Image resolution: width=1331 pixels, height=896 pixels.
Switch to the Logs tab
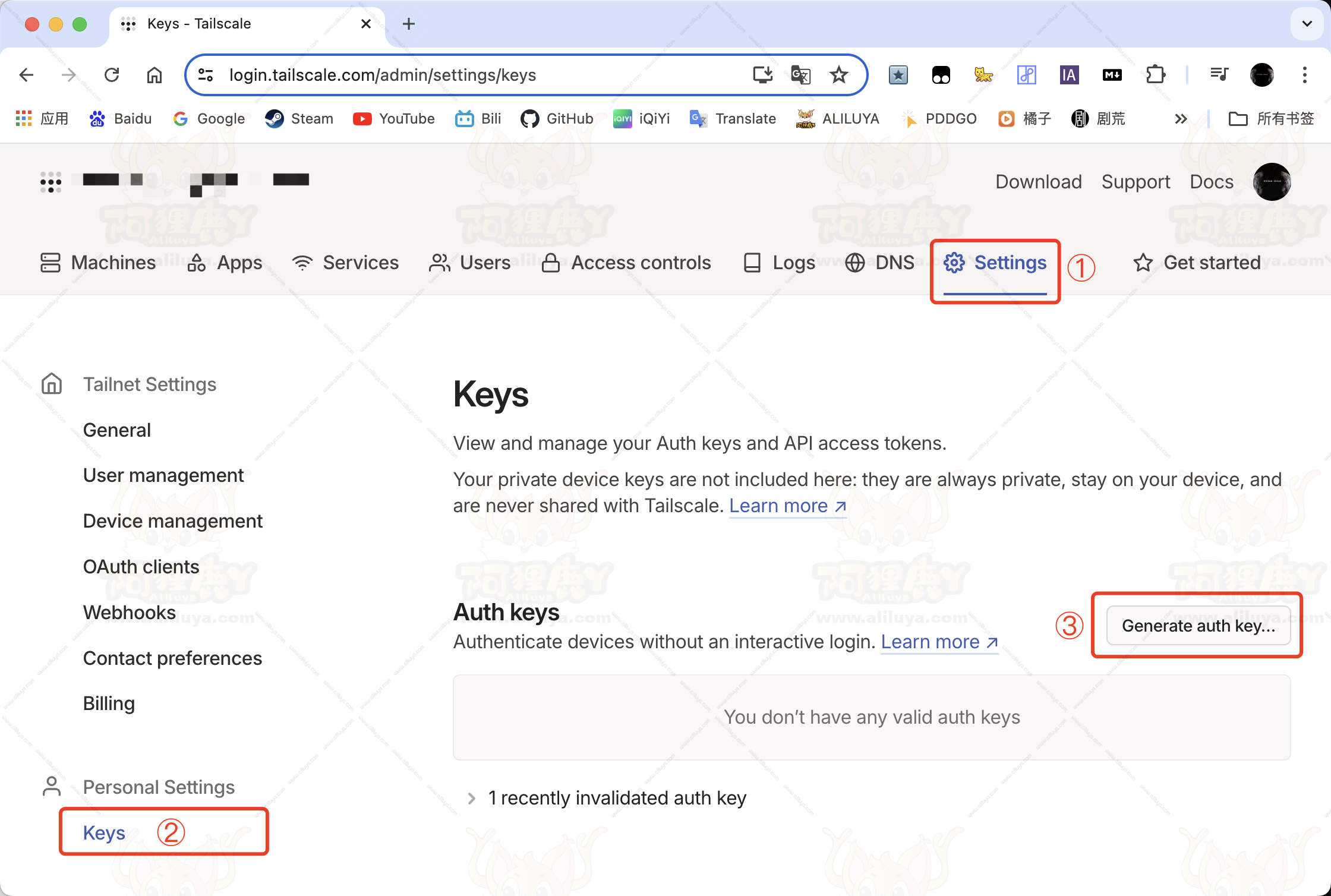(x=779, y=263)
